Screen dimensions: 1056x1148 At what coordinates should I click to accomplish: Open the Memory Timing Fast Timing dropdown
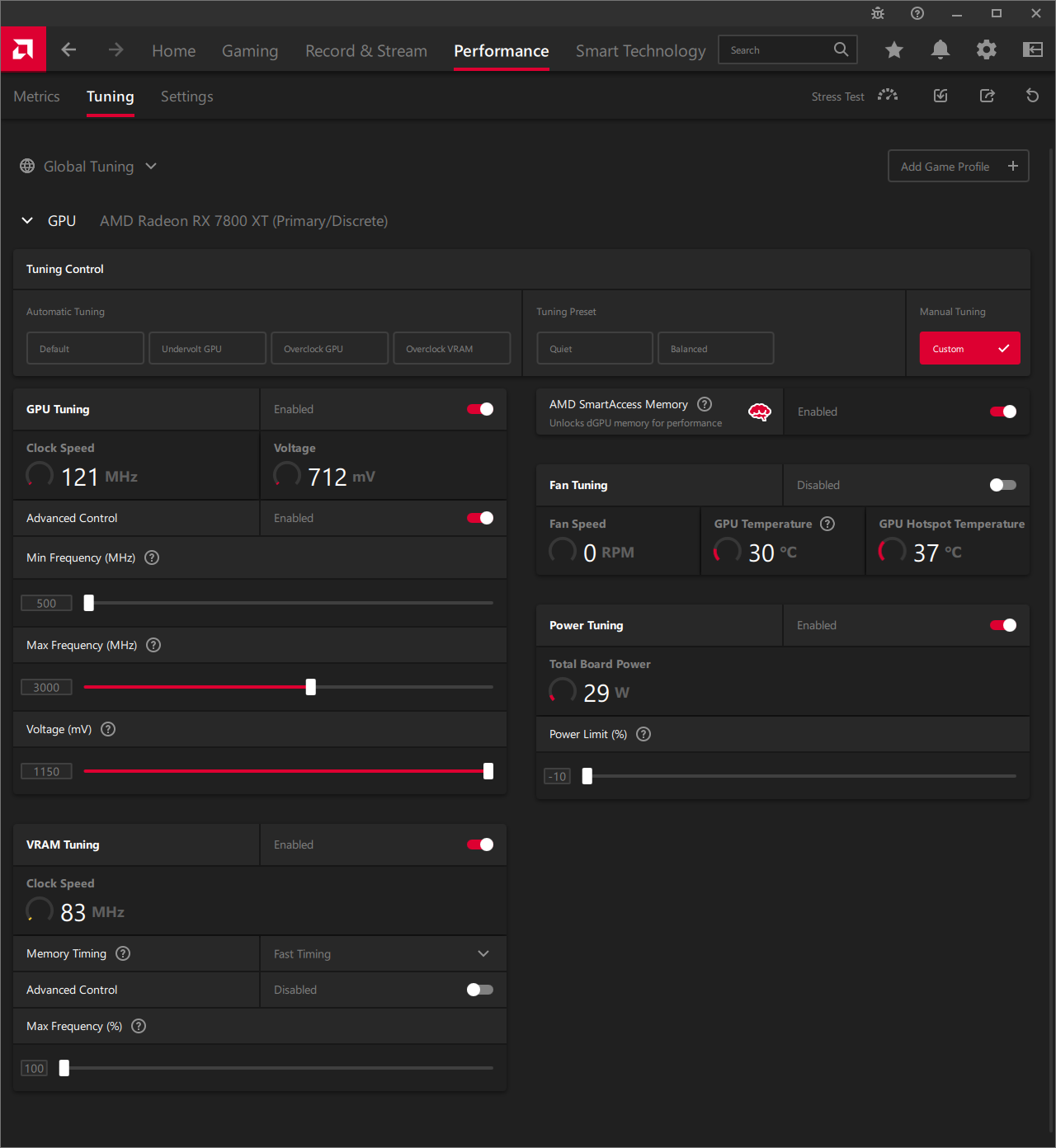(384, 953)
